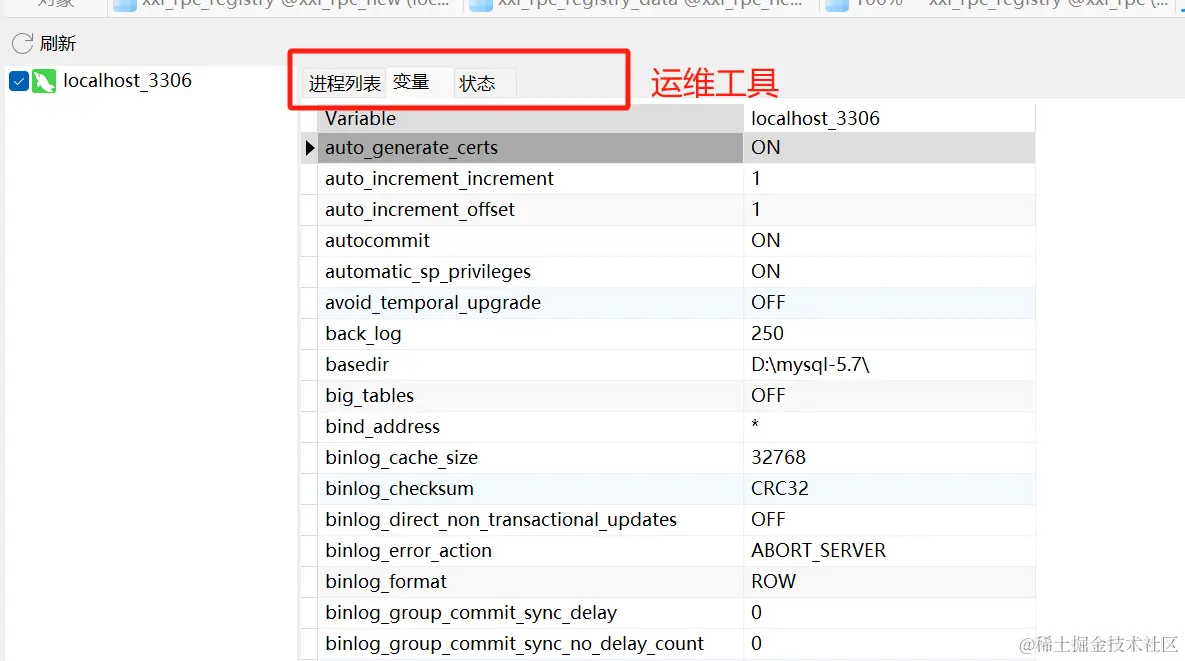Uncheck the localhost_3306 server checkbox
1185x661 pixels.
18,81
